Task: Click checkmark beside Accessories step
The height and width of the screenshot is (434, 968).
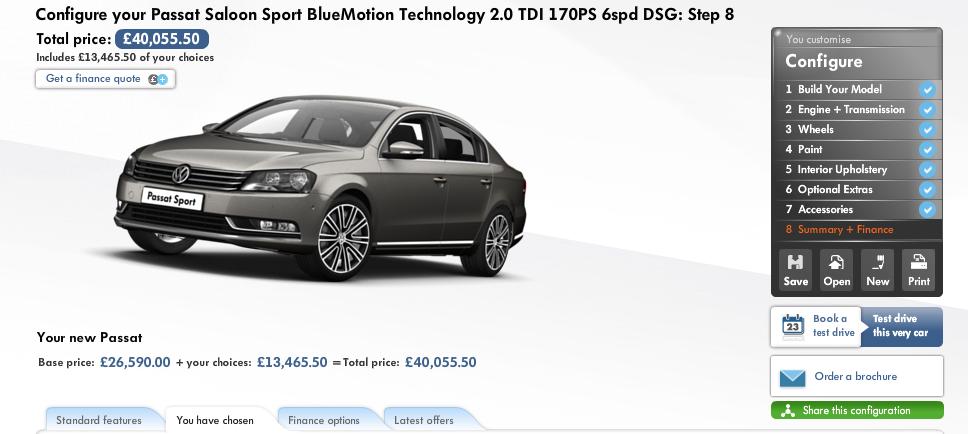Action: [x=927, y=210]
